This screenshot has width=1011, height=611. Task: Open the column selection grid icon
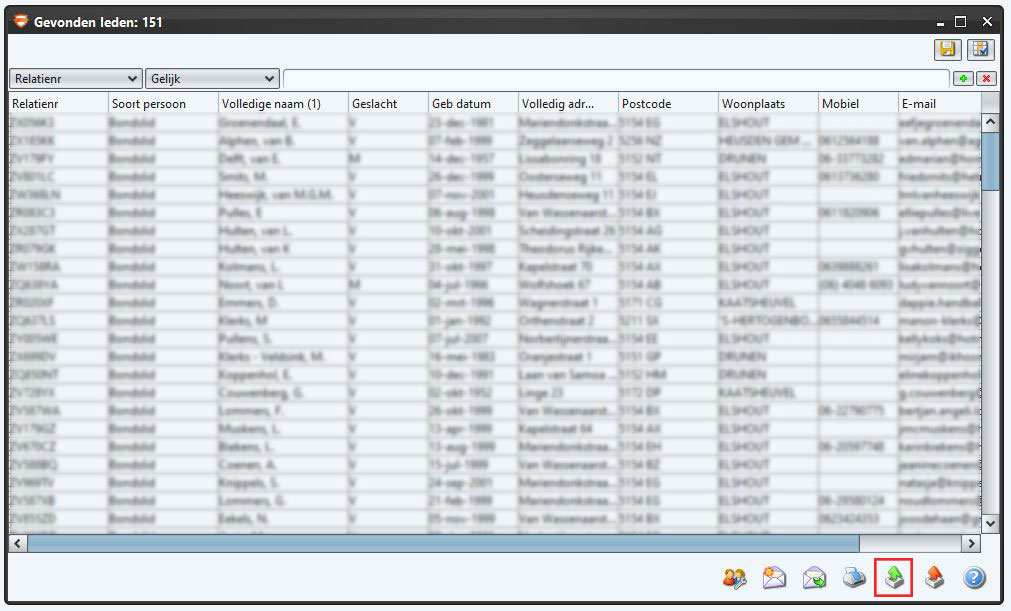980,50
